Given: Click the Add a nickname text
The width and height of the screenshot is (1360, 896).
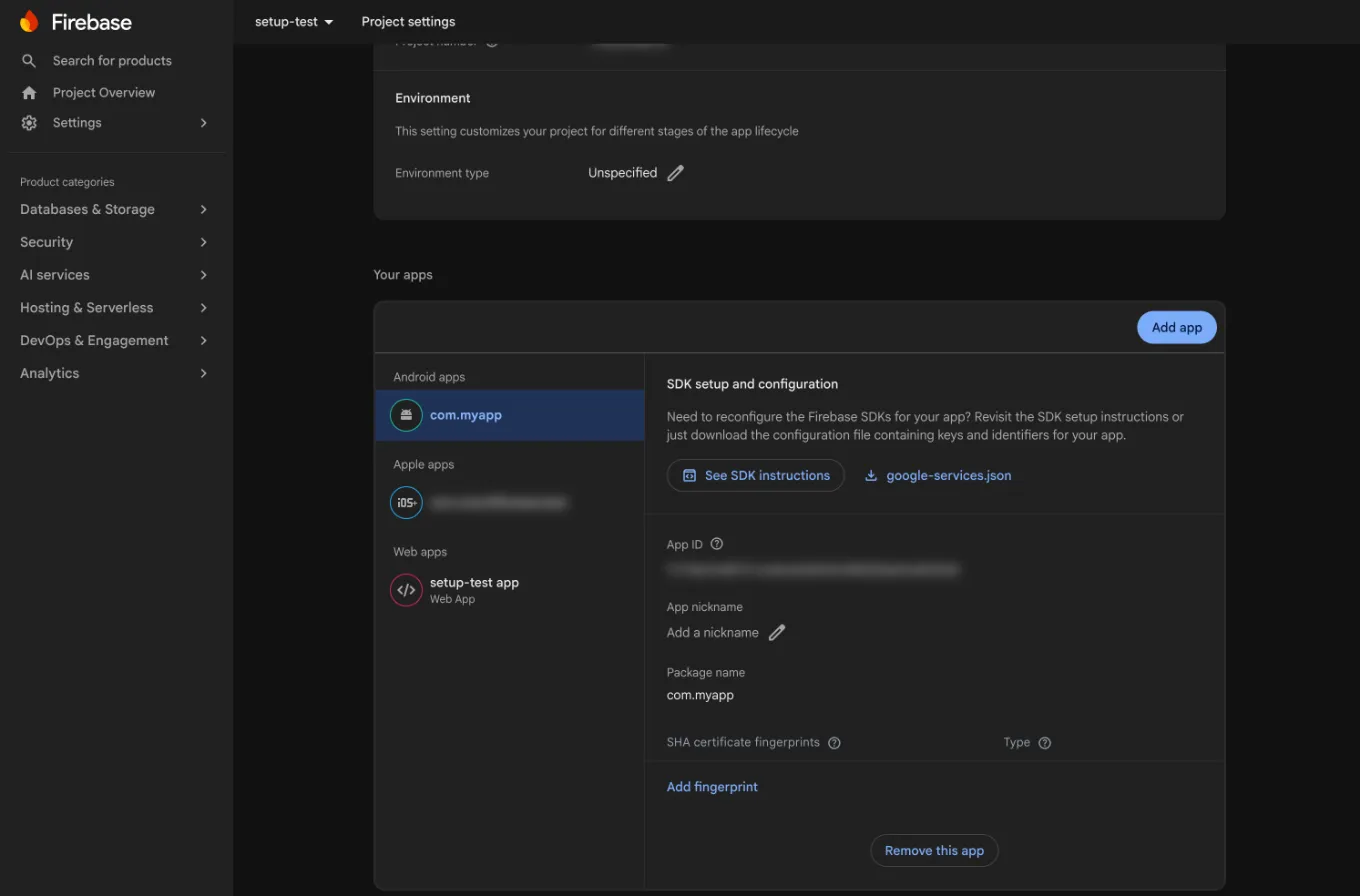Looking at the screenshot, I should coord(713,633).
